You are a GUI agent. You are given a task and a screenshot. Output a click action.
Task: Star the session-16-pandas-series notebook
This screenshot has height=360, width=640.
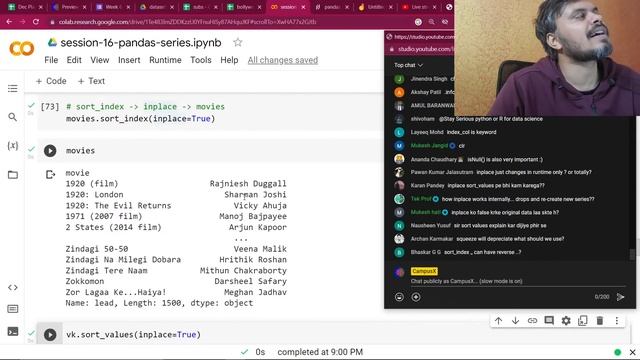[x=238, y=42]
